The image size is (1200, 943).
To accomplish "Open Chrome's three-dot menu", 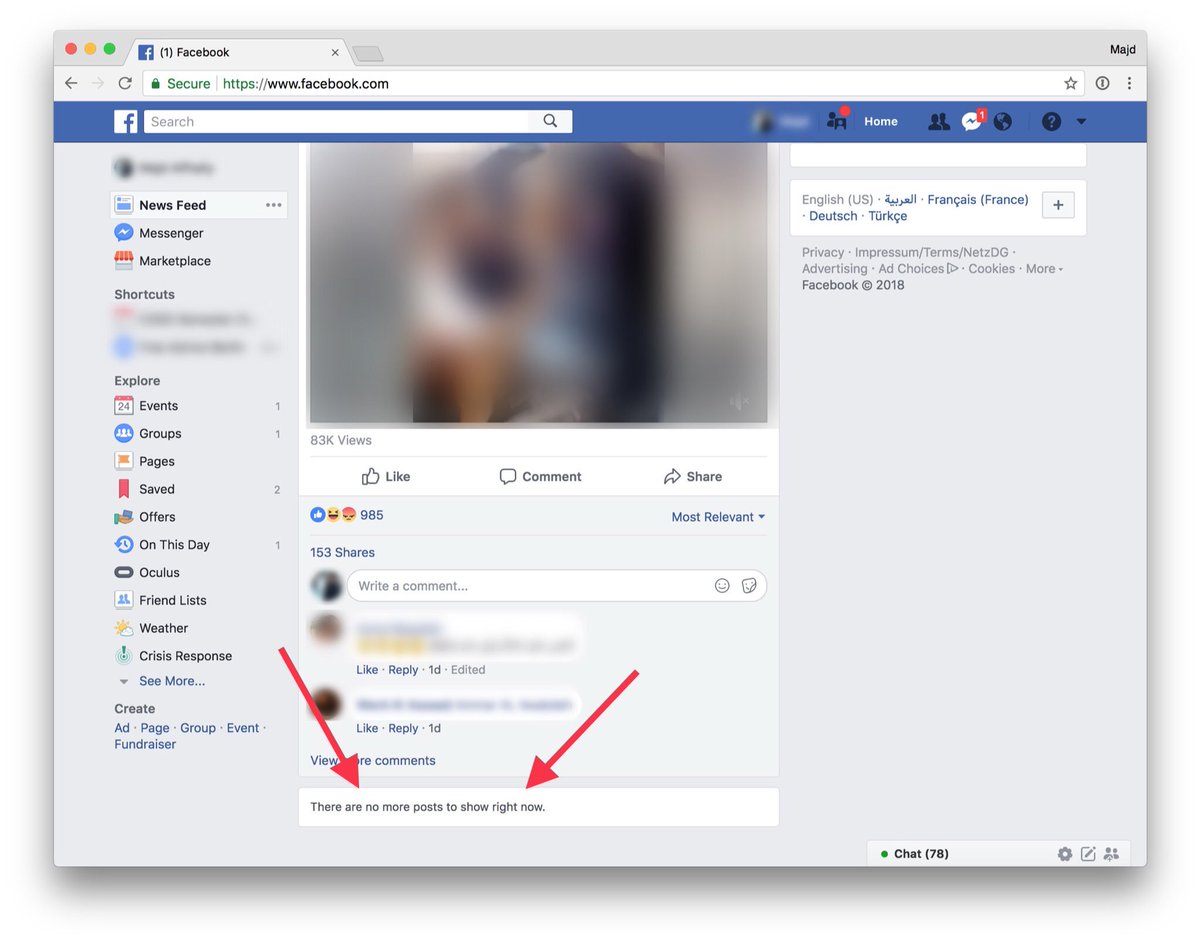I will (1129, 83).
